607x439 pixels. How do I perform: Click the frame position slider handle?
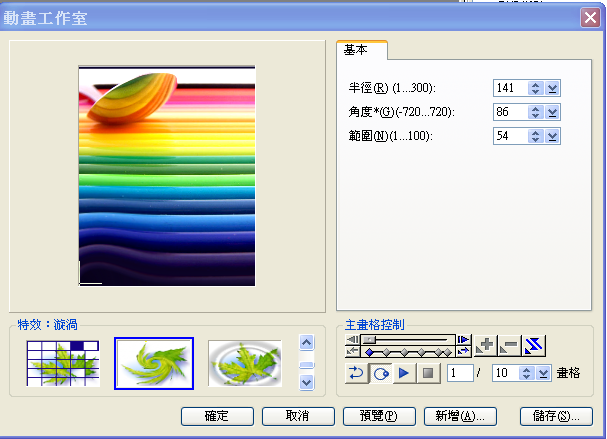(x=370, y=340)
